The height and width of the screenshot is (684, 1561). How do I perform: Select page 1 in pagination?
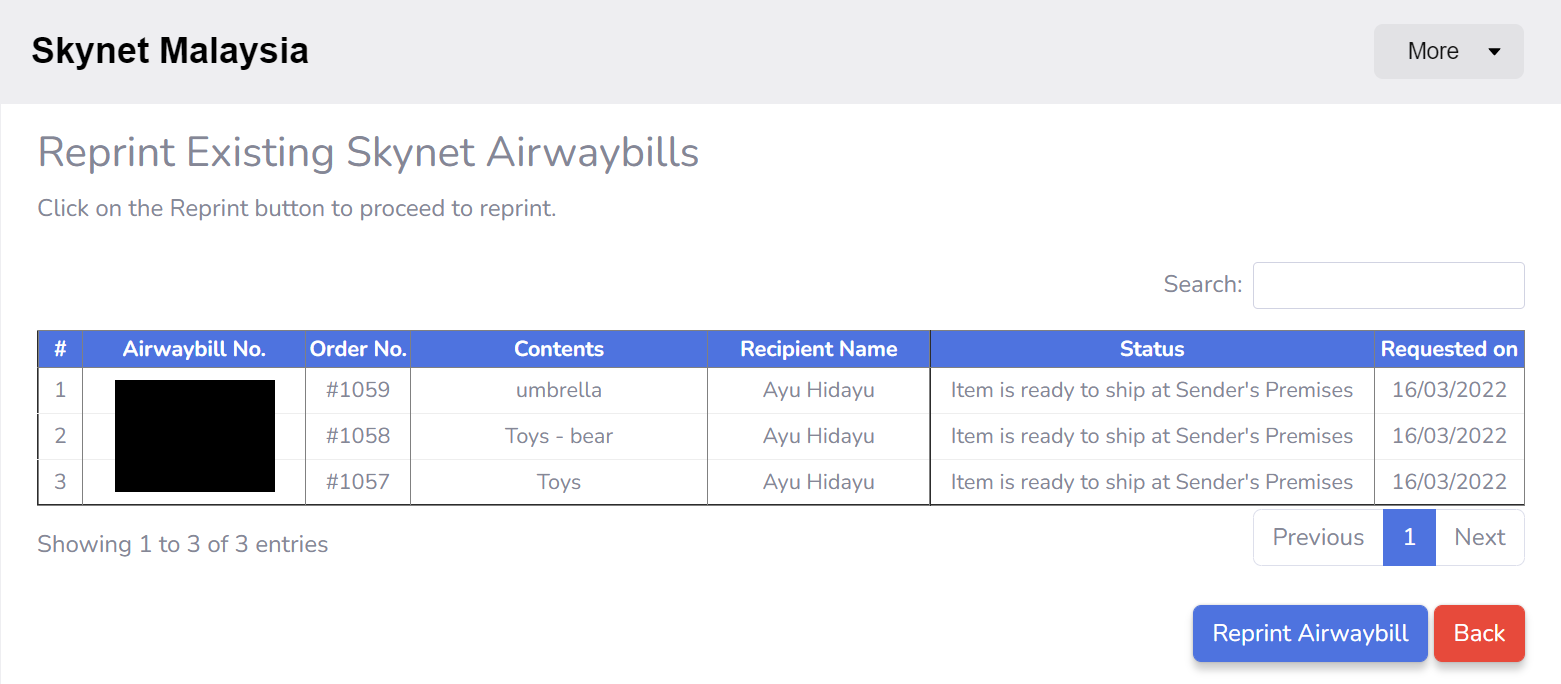pyautogui.click(x=1409, y=538)
